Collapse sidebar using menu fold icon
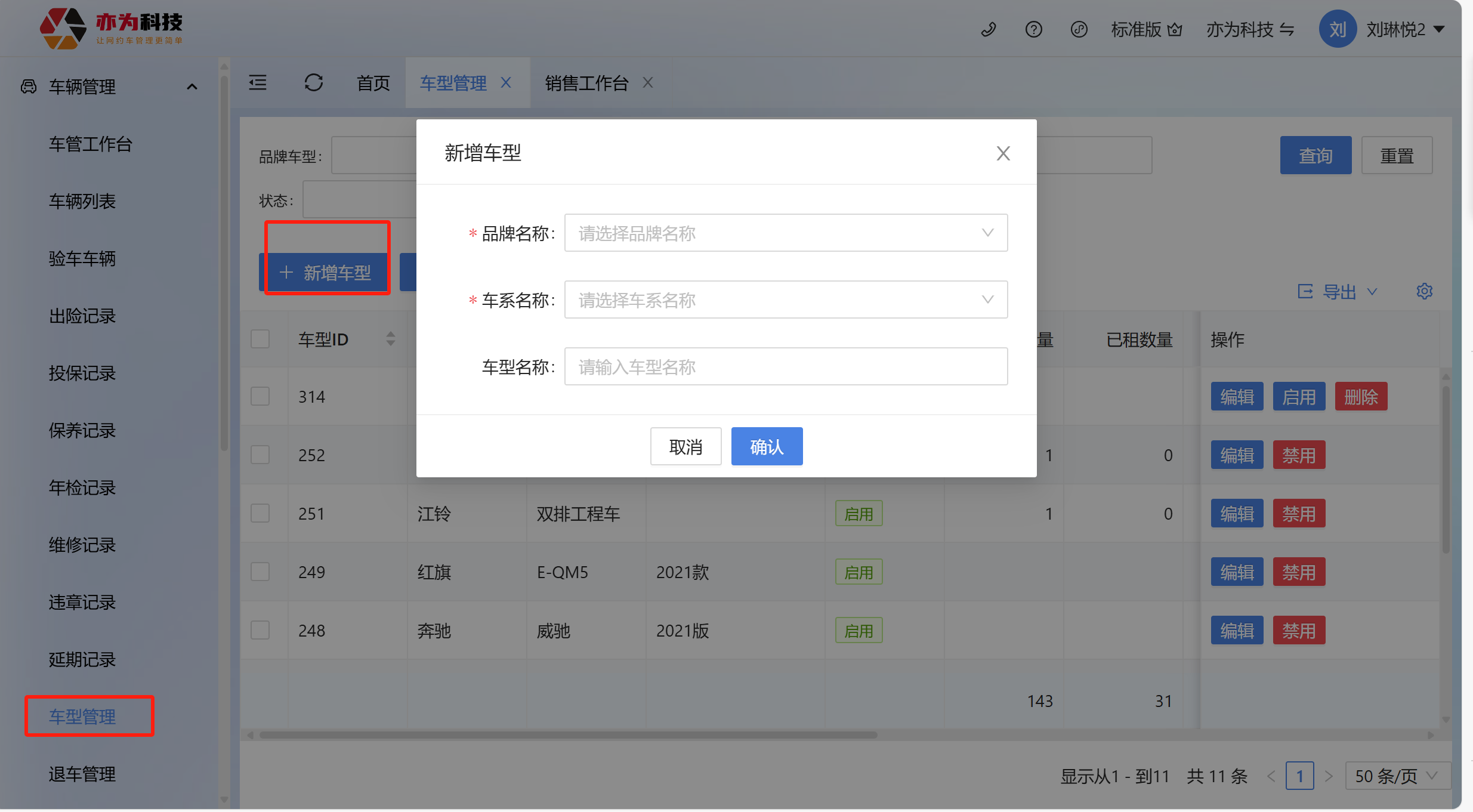The image size is (1473, 812). 258,82
